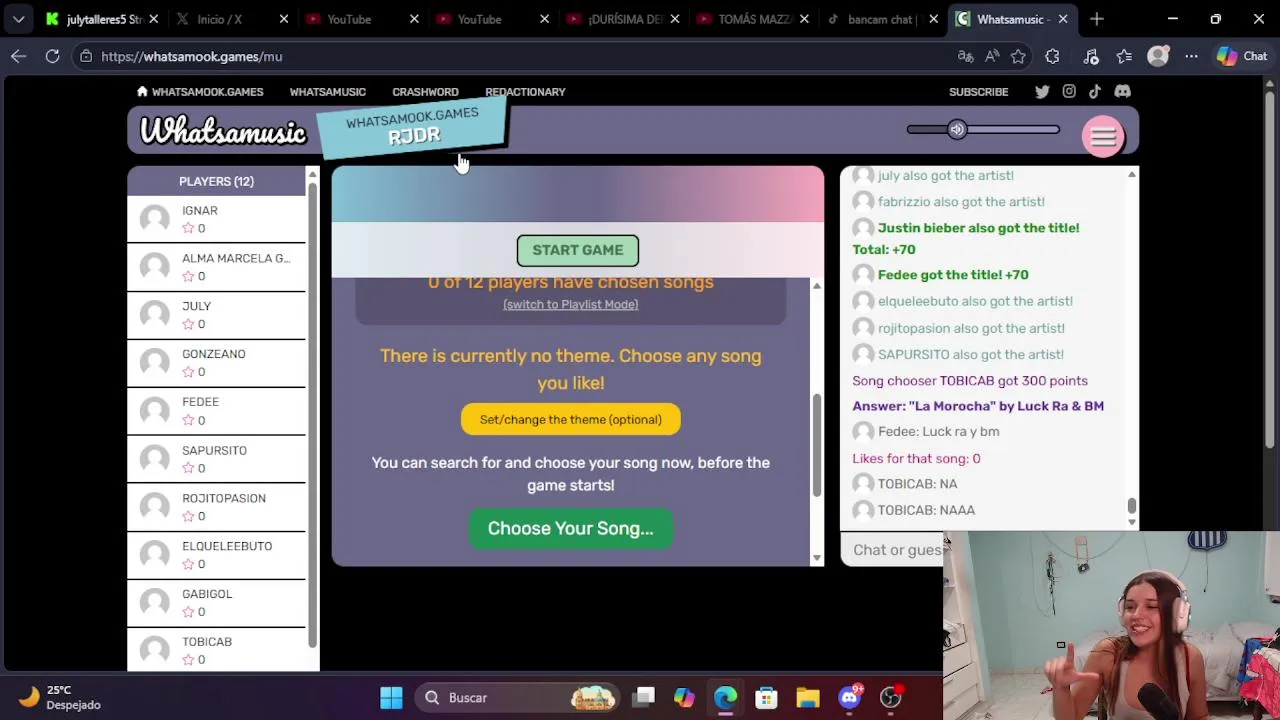
Task: Open browser extensions puzzle icon
Action: (1052, 57)
